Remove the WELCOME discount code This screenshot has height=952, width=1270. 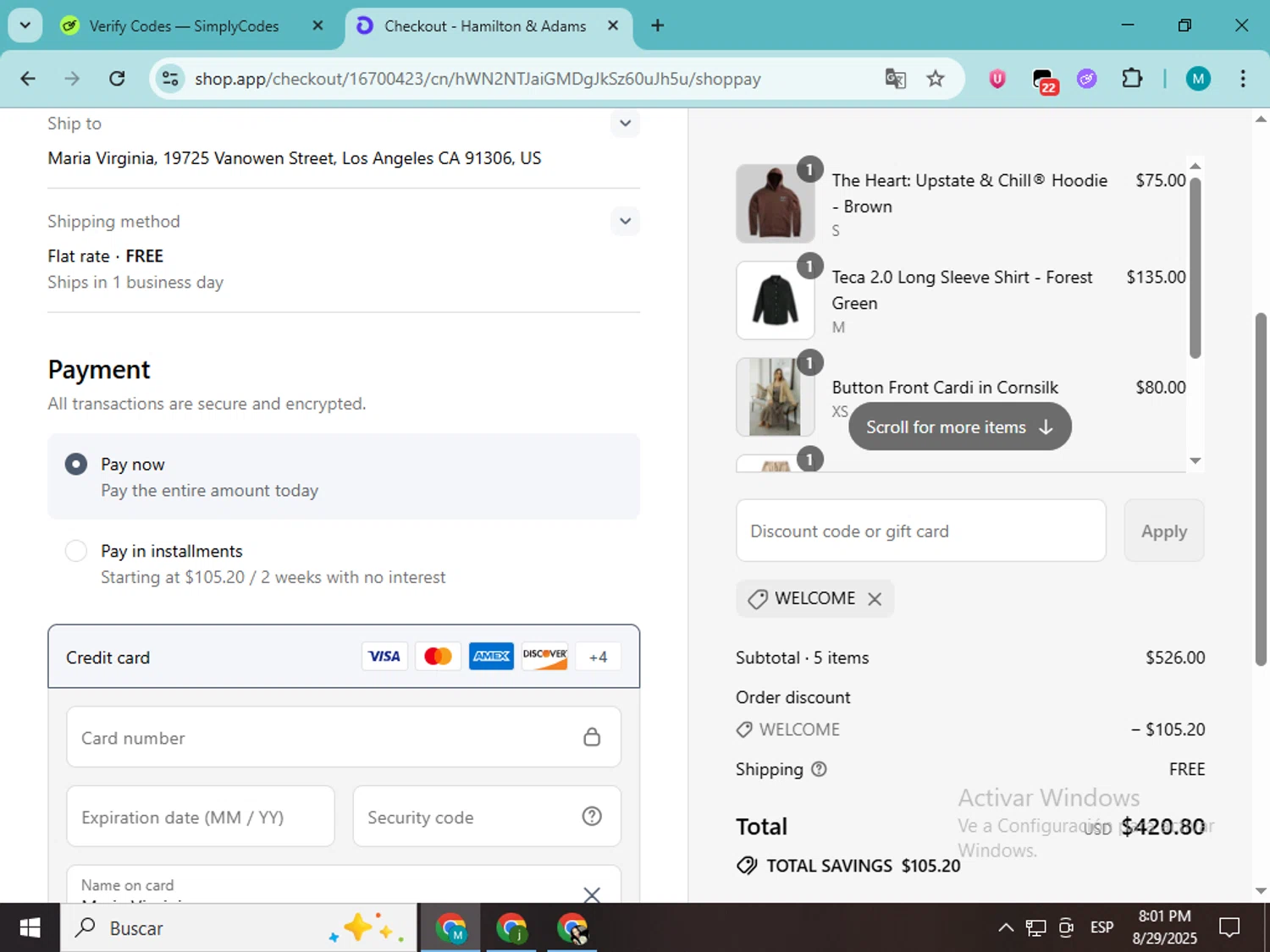(x=875, y=599)
